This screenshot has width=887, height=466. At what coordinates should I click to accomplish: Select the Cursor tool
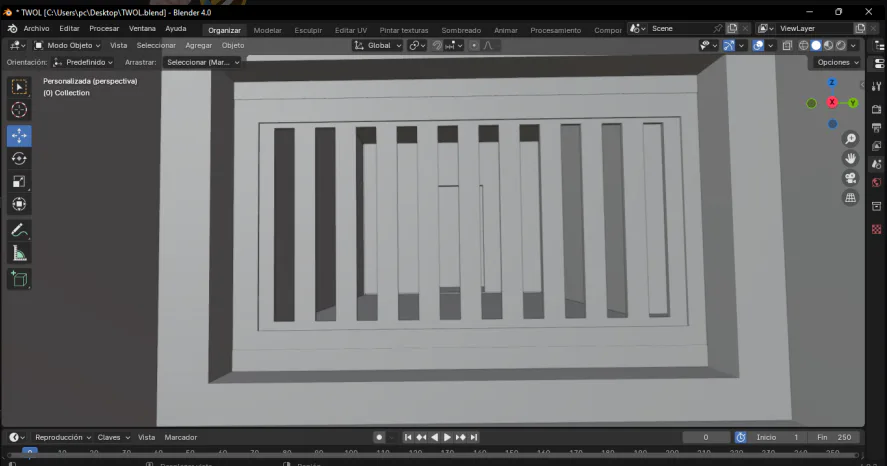click(x=19, y=110)
